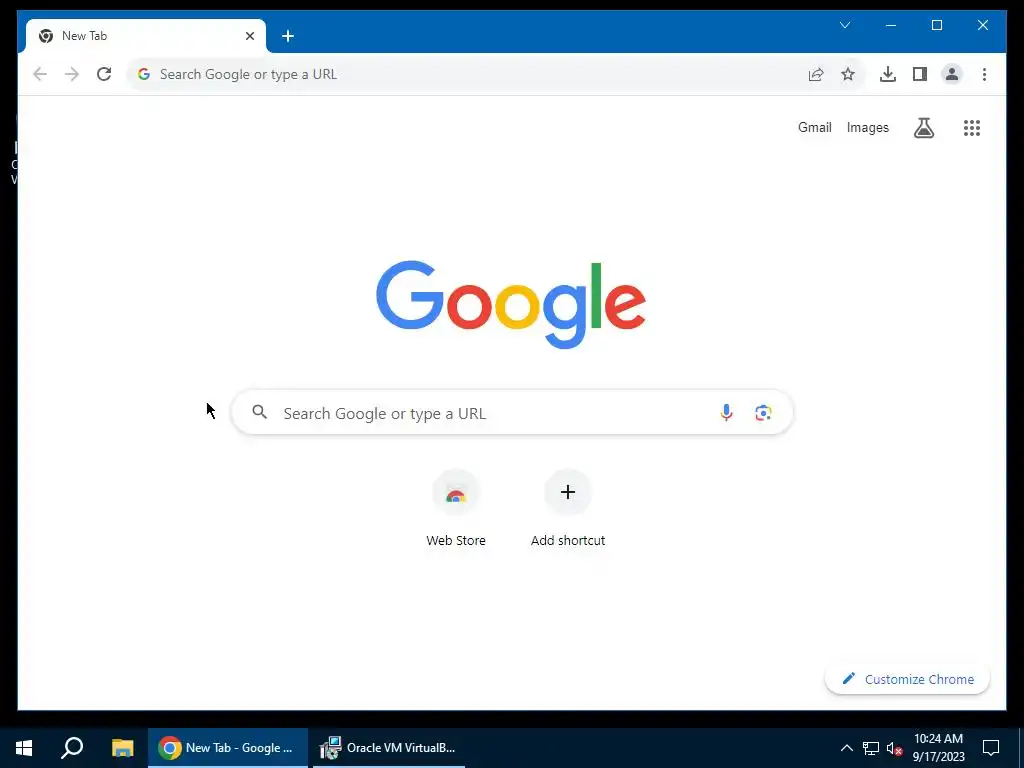Open the Google apps grid
1024x768 pixels.
(x=972, y=128)
